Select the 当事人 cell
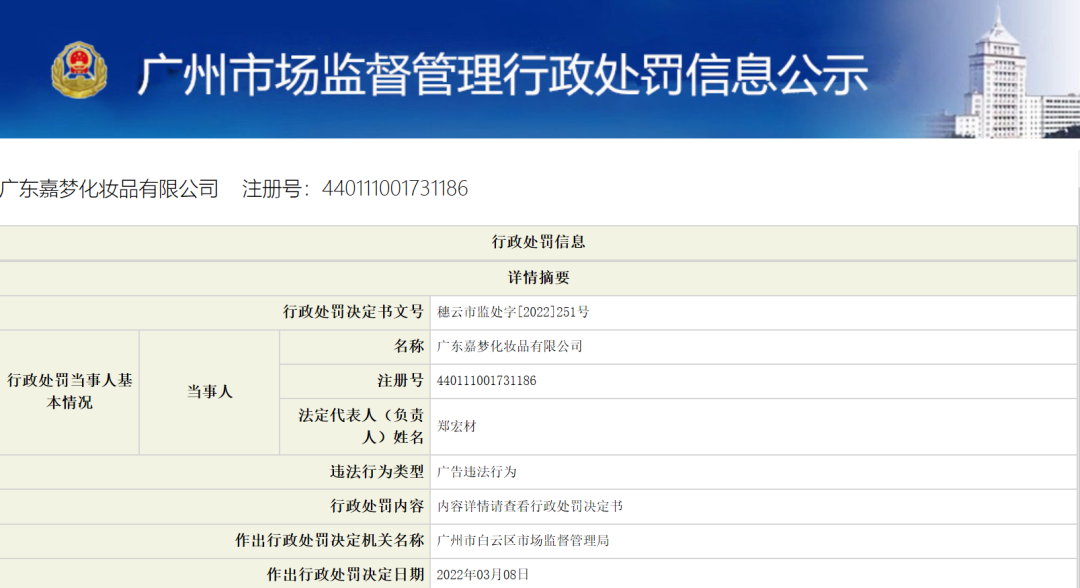Screen dimensions: 1080x588 [x=208, y=390]
